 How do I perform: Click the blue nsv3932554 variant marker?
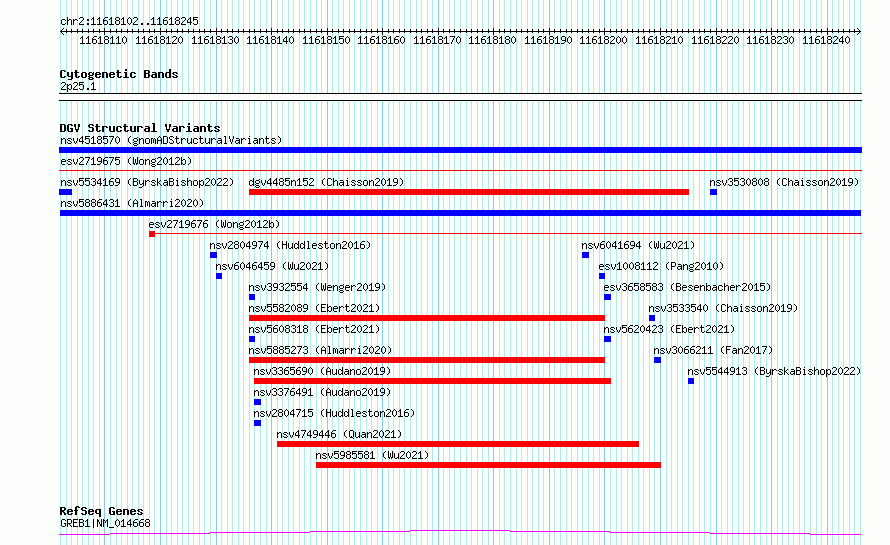252,297
